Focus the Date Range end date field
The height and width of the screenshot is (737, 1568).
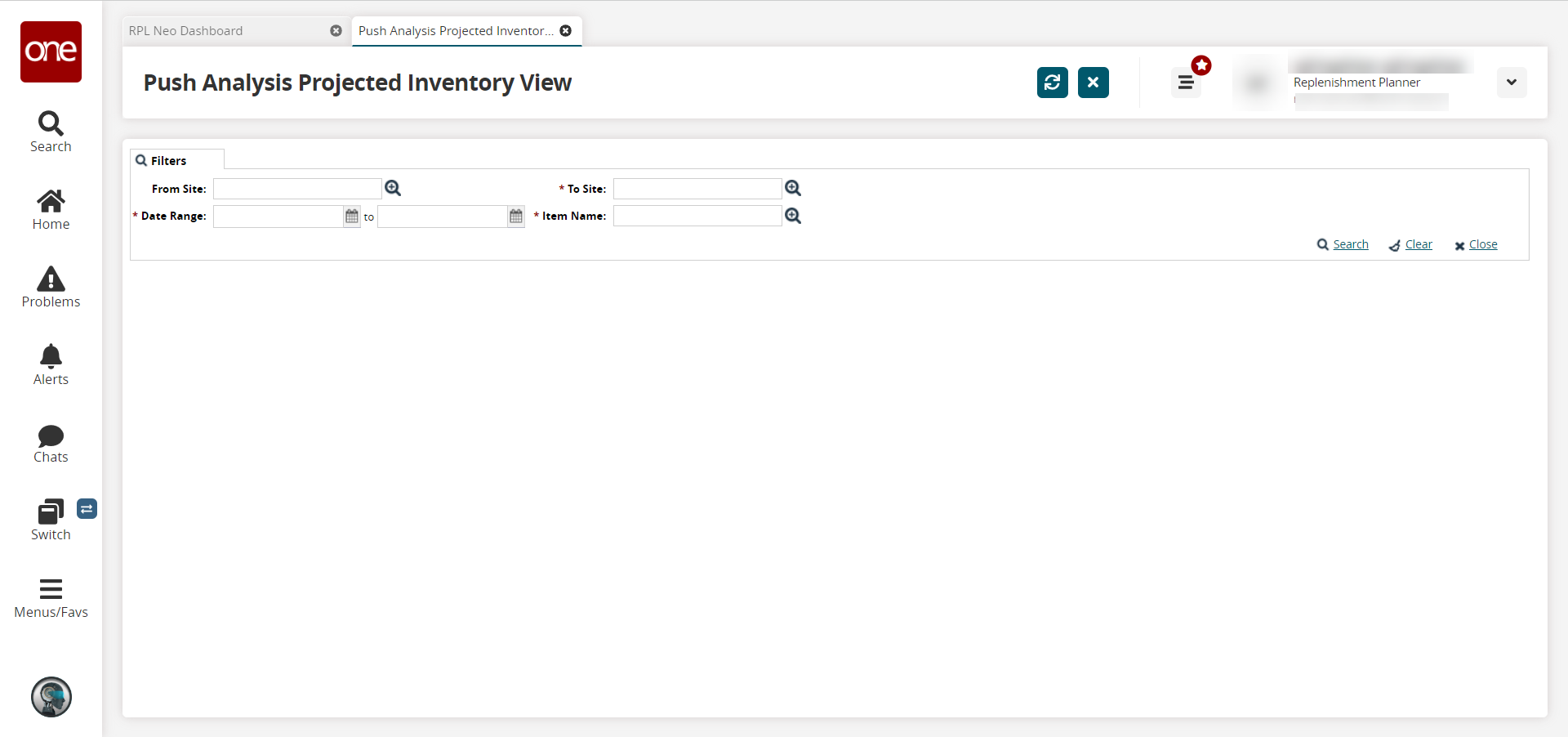point(442,217)
